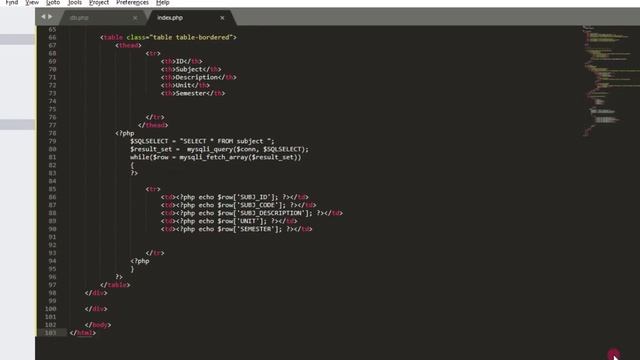Click the mysqli_query($conn, $SQLSELECT) line
The width and height of the screenshot is (640, 360).
point(220,149)
